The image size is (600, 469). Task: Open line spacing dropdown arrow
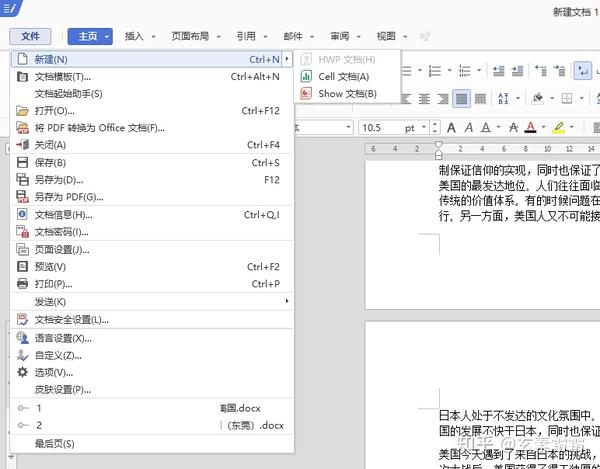(x=518, y=98)
